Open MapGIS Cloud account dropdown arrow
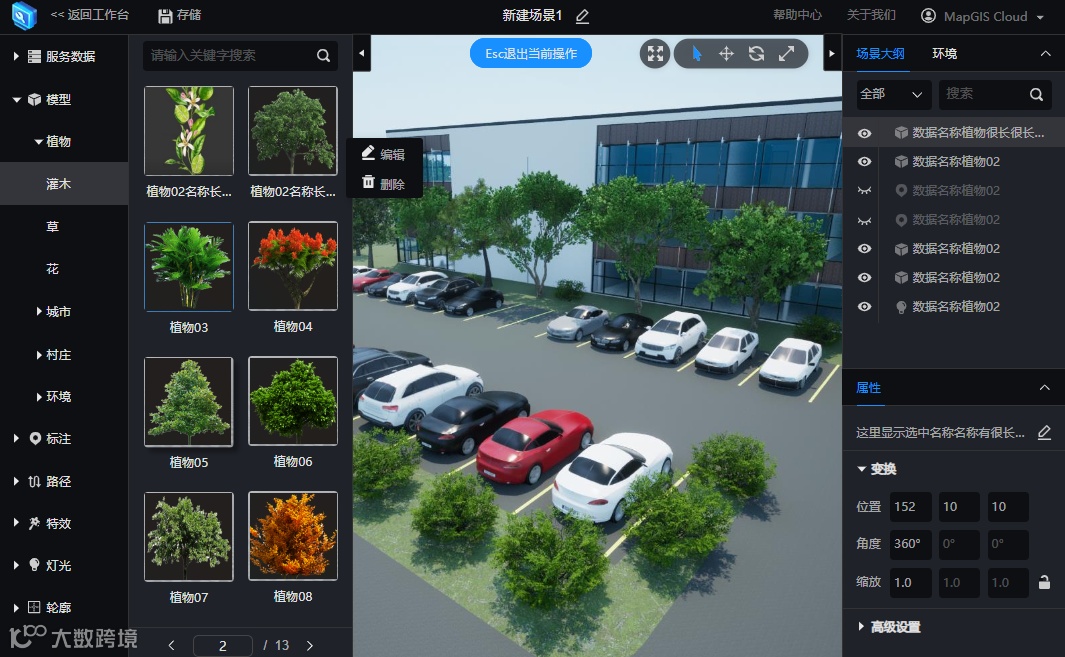 [1041, 17]
